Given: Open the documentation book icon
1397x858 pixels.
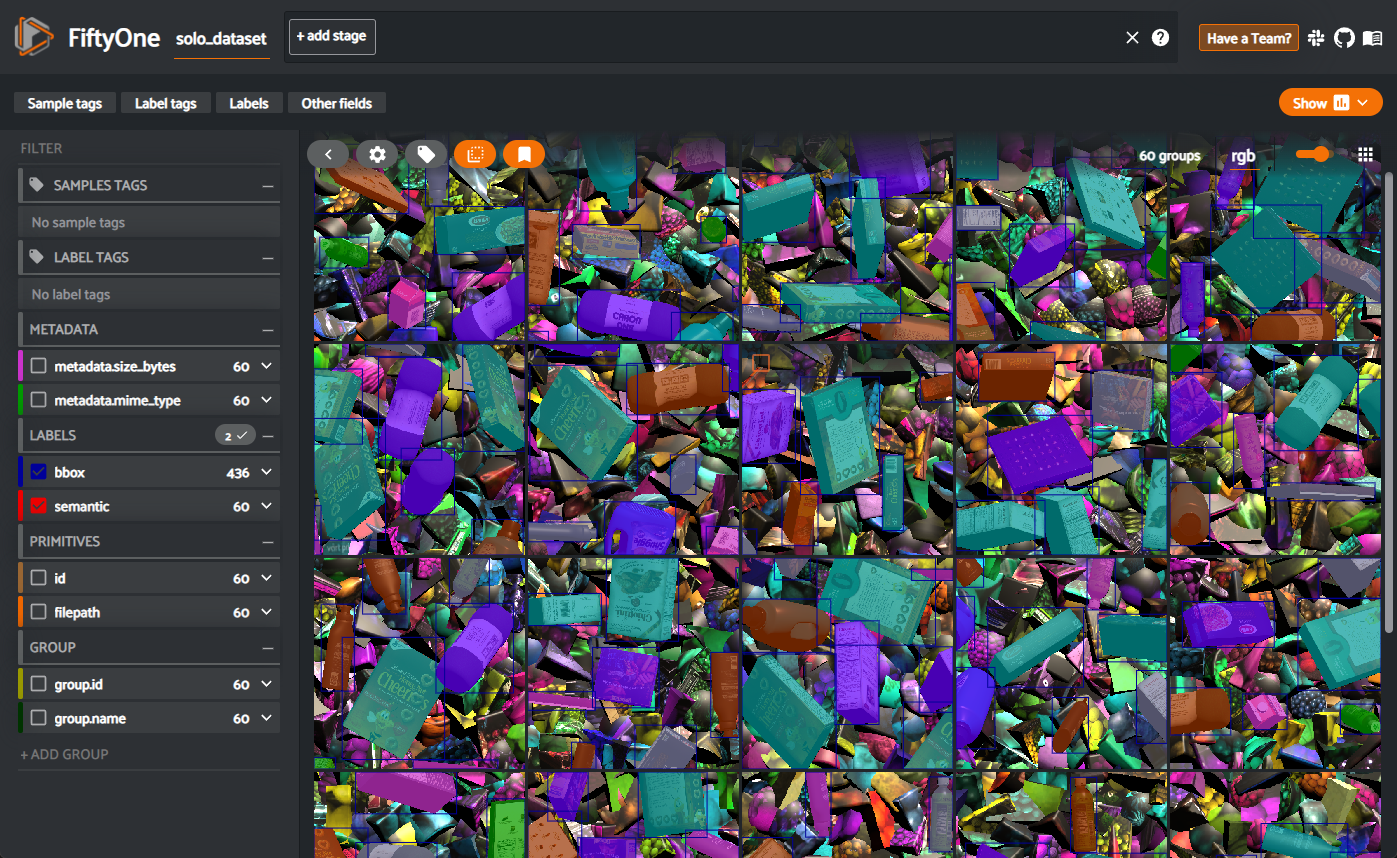Looking at the screenshot, I should coord(1372,38).
